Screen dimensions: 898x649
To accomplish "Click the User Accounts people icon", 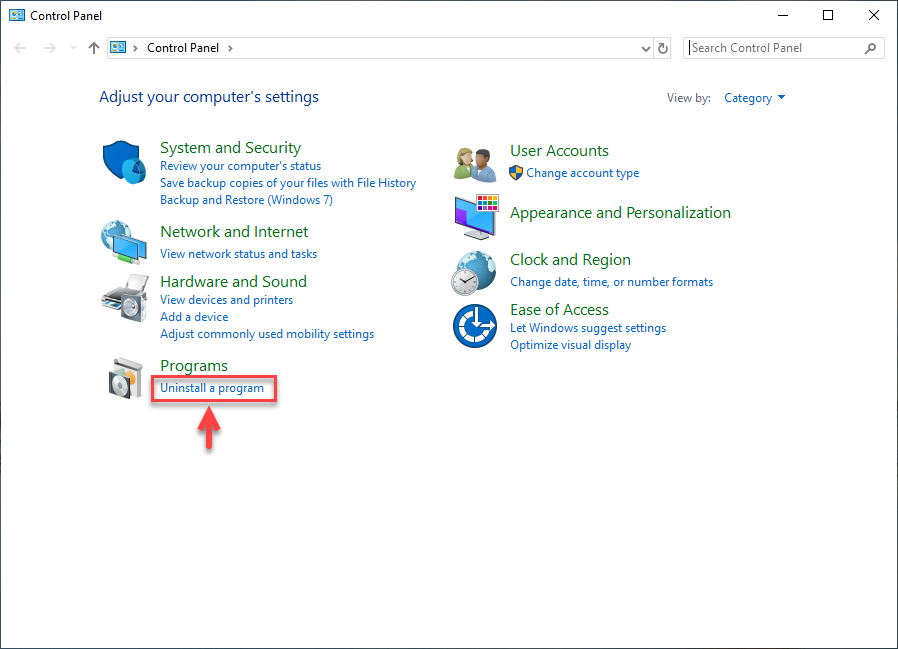I will [475, 164].
